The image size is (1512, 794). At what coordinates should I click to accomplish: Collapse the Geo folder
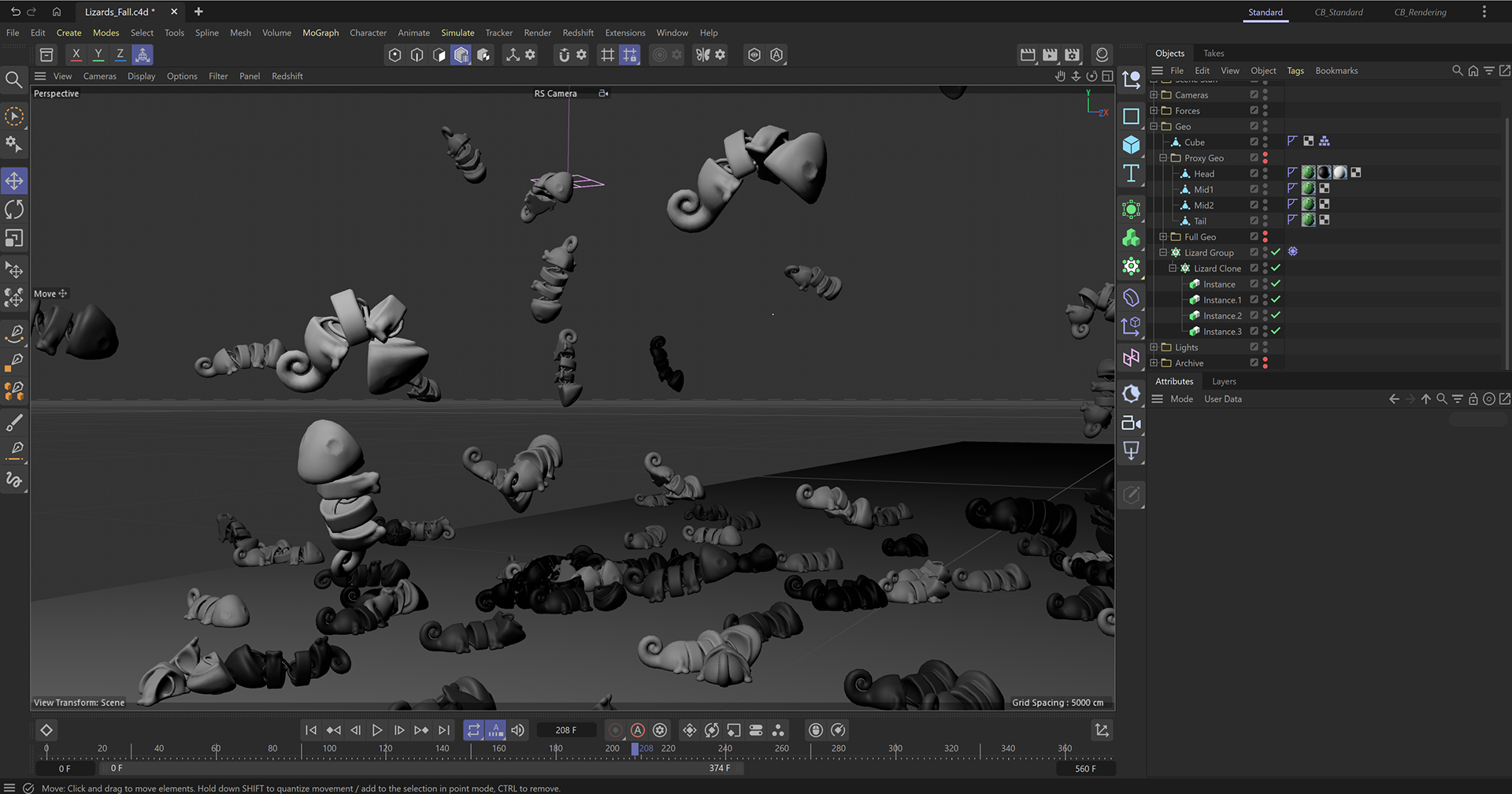[1154, 126]
